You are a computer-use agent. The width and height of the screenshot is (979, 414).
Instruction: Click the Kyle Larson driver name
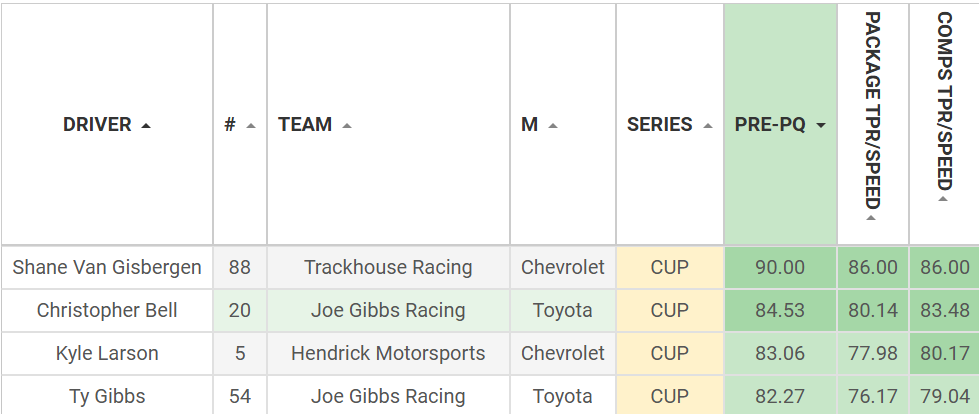click(x=107, y=353)
